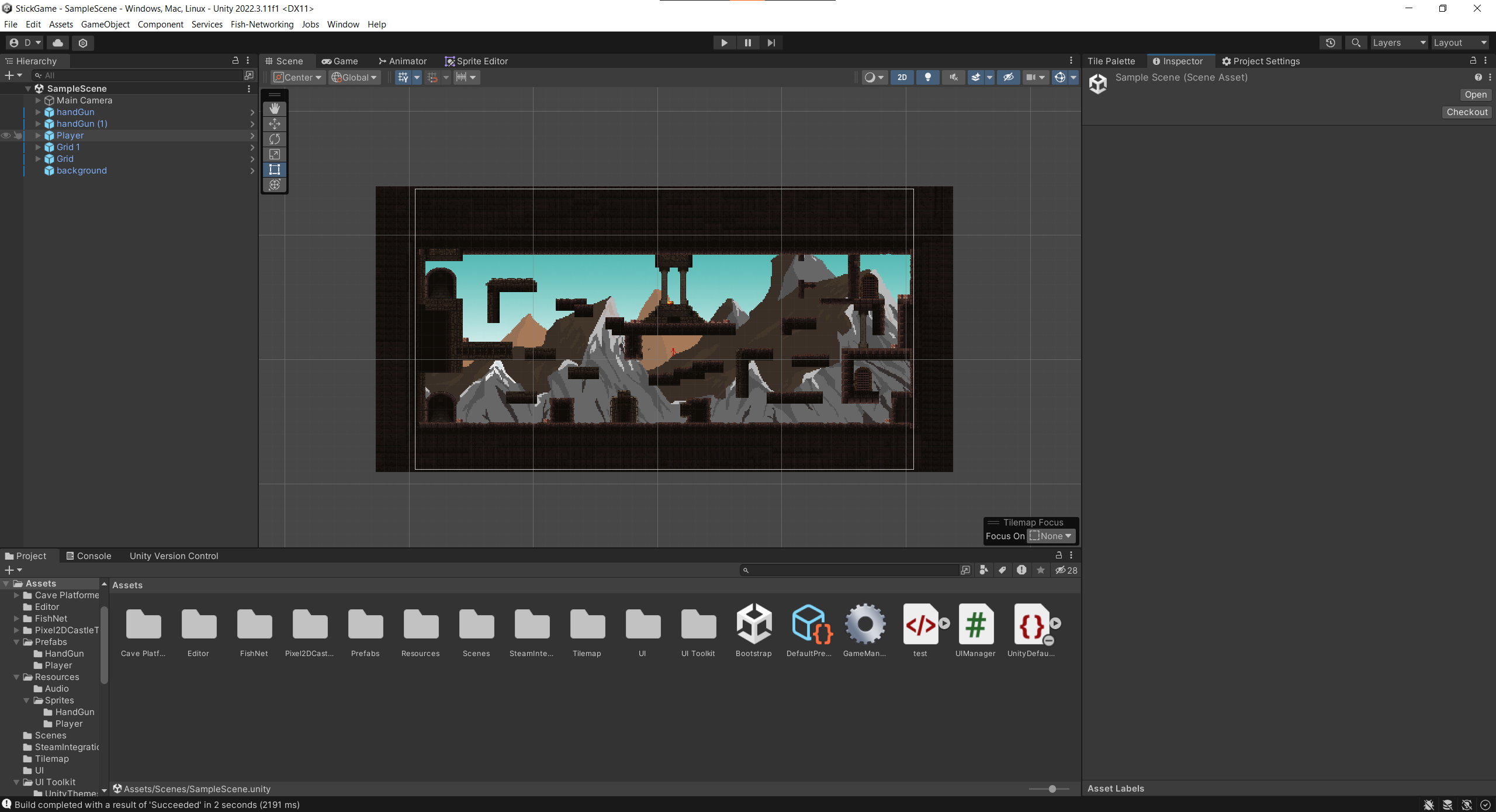Viewport: 1496px width, 812px height.
Task: Switch to the Game tab
Action: (x=340, y=61)
